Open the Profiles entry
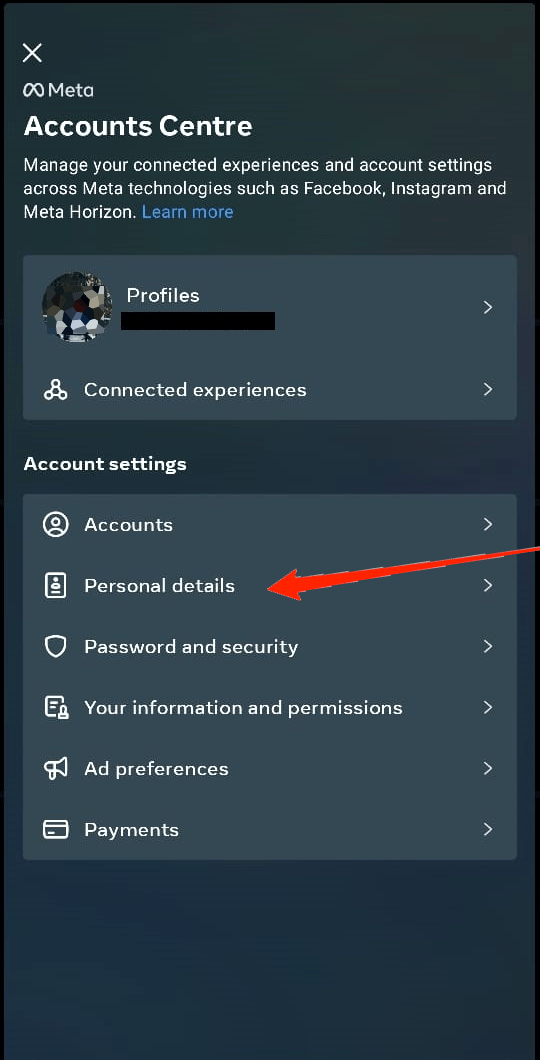 [x=270, y=308]
